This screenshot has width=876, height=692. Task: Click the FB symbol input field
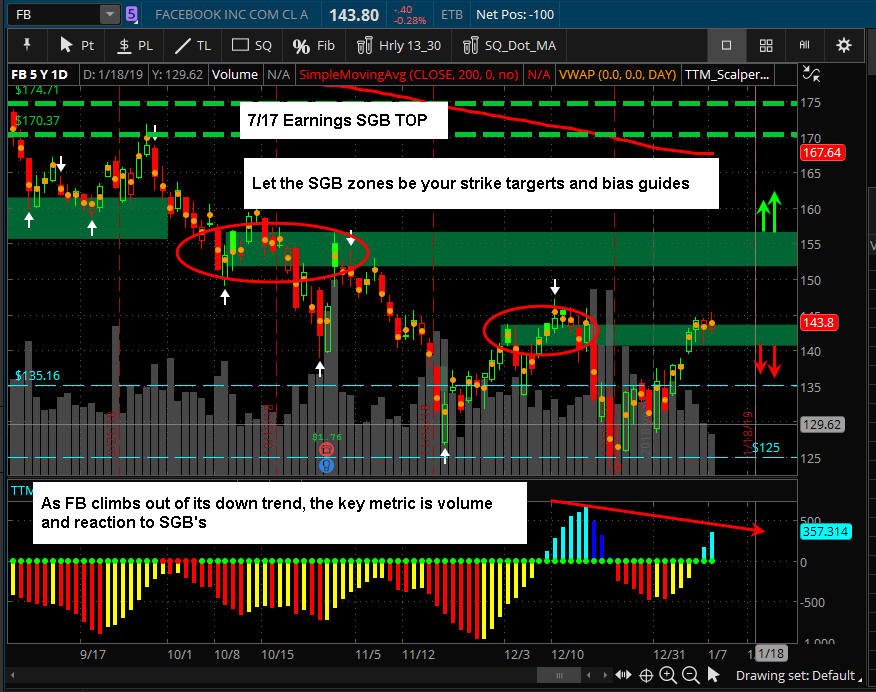click(x=55, y=14)
